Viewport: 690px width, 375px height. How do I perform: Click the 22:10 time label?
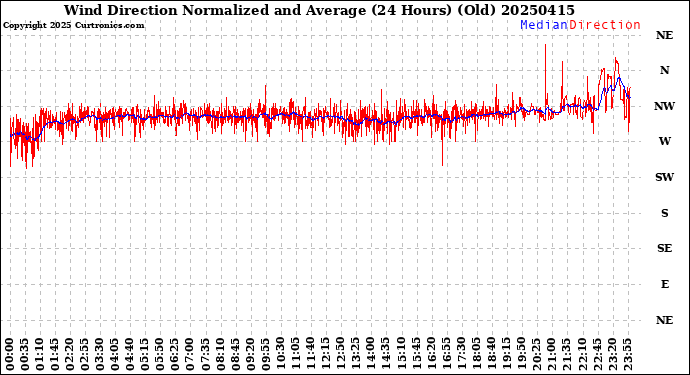pyautogui.click(x=582, y=354)
